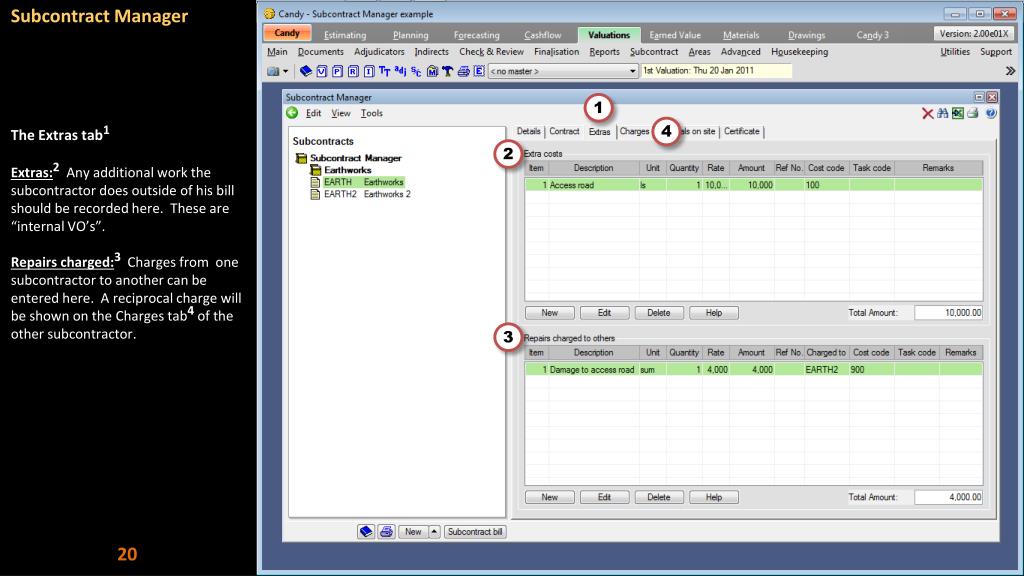Click the adj adjudicator icon in toolbar
This screenshot has height=576, width=1024.
(400, 71)
